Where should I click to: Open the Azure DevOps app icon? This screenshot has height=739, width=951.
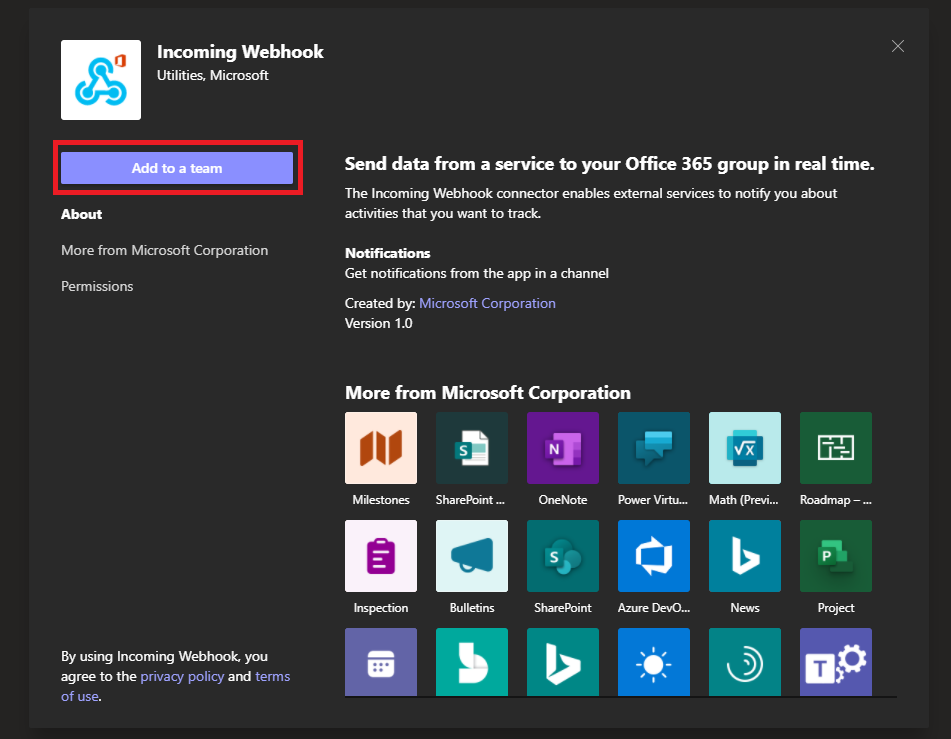click(x=654, y=556)
